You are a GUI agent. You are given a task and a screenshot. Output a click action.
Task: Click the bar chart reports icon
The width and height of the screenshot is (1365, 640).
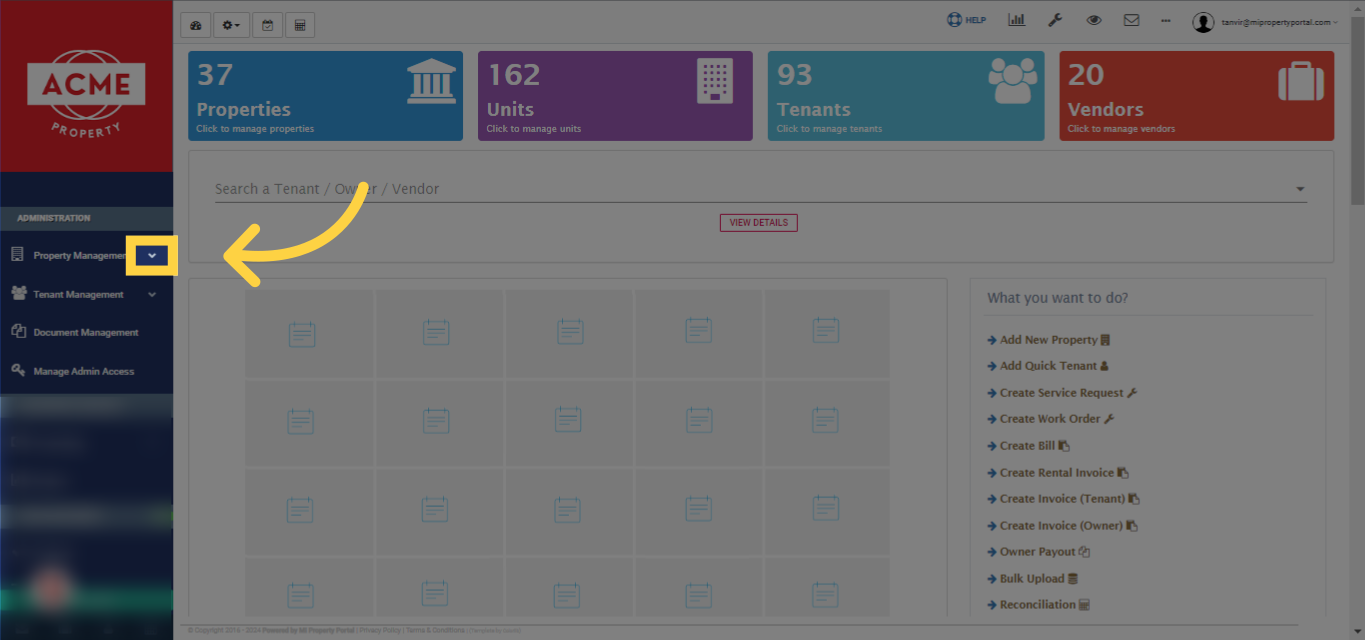point(1017,20)
